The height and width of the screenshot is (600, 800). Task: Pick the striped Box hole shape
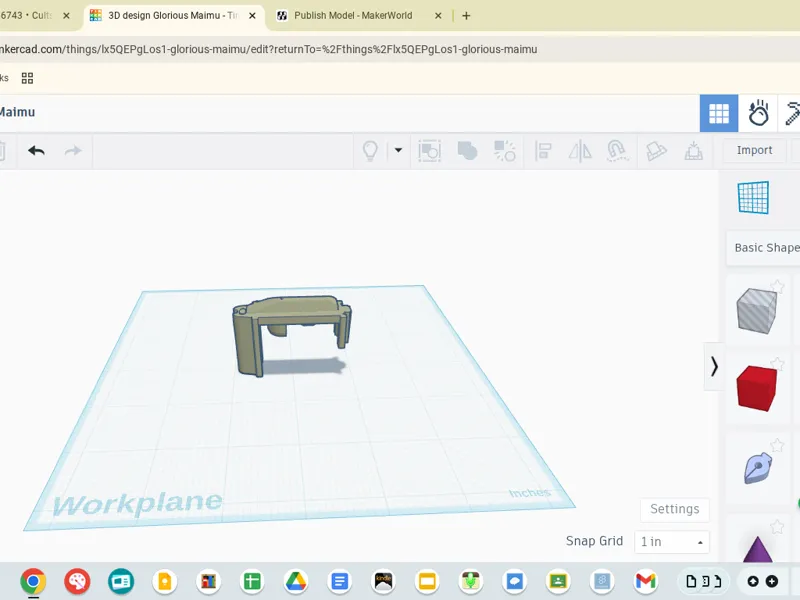[756, 311]
